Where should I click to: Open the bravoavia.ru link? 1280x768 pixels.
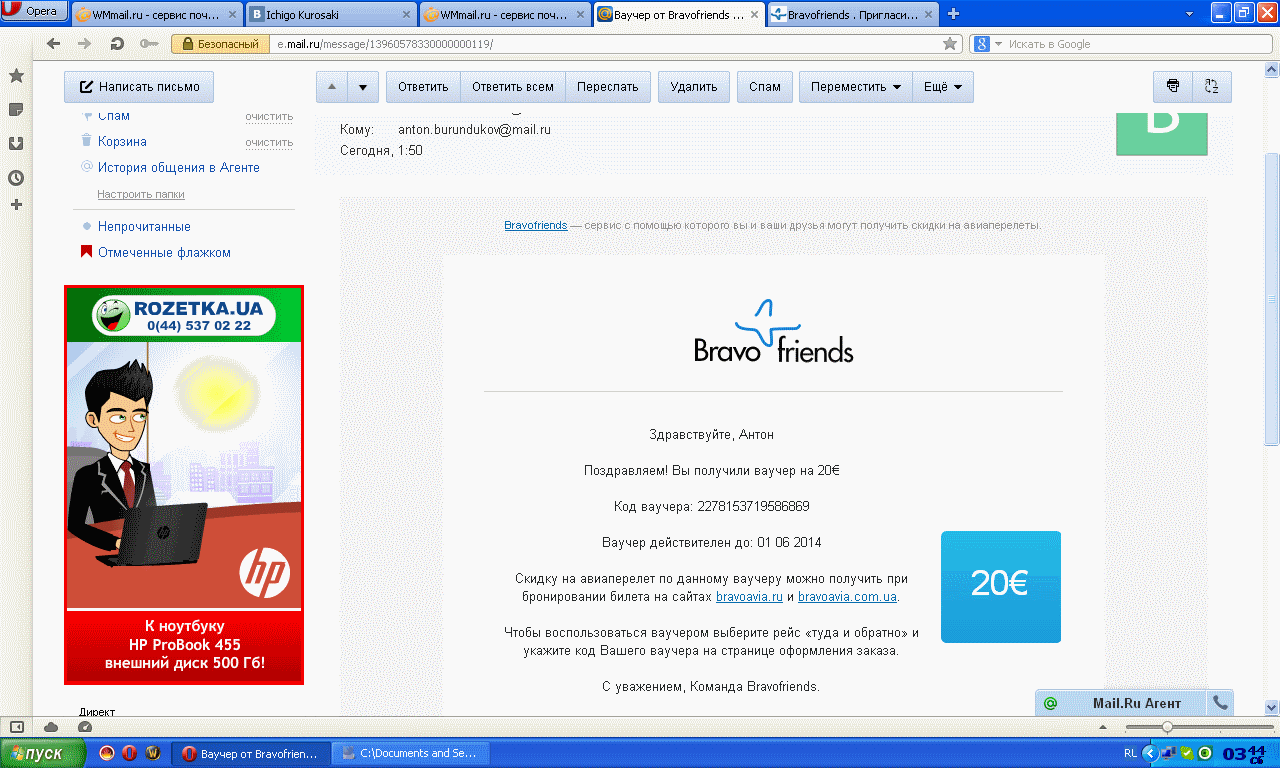(x=749, y=597)
